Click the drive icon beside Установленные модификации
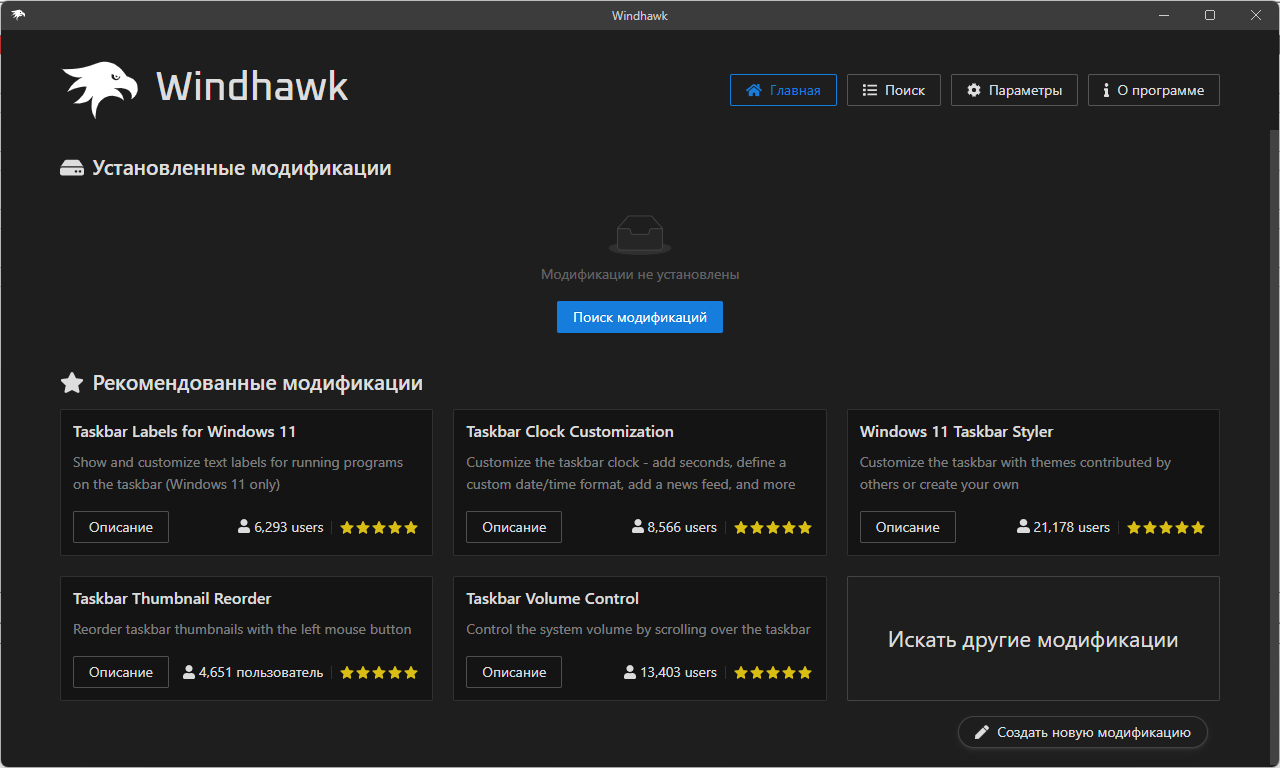The width and height of the screenshot is (1280, 768). pos(72,169)
